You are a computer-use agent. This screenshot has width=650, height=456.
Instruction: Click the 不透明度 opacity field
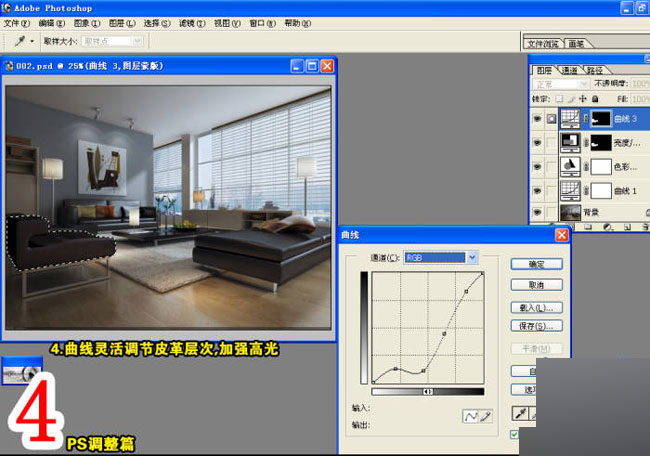pyautogui.click(x=640, y=84)
